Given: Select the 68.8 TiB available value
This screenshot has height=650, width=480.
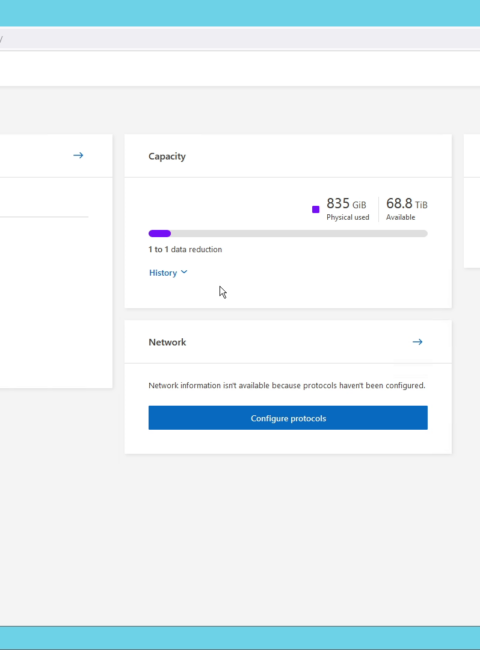Looking at the screenshot, I should coord(407,204).
